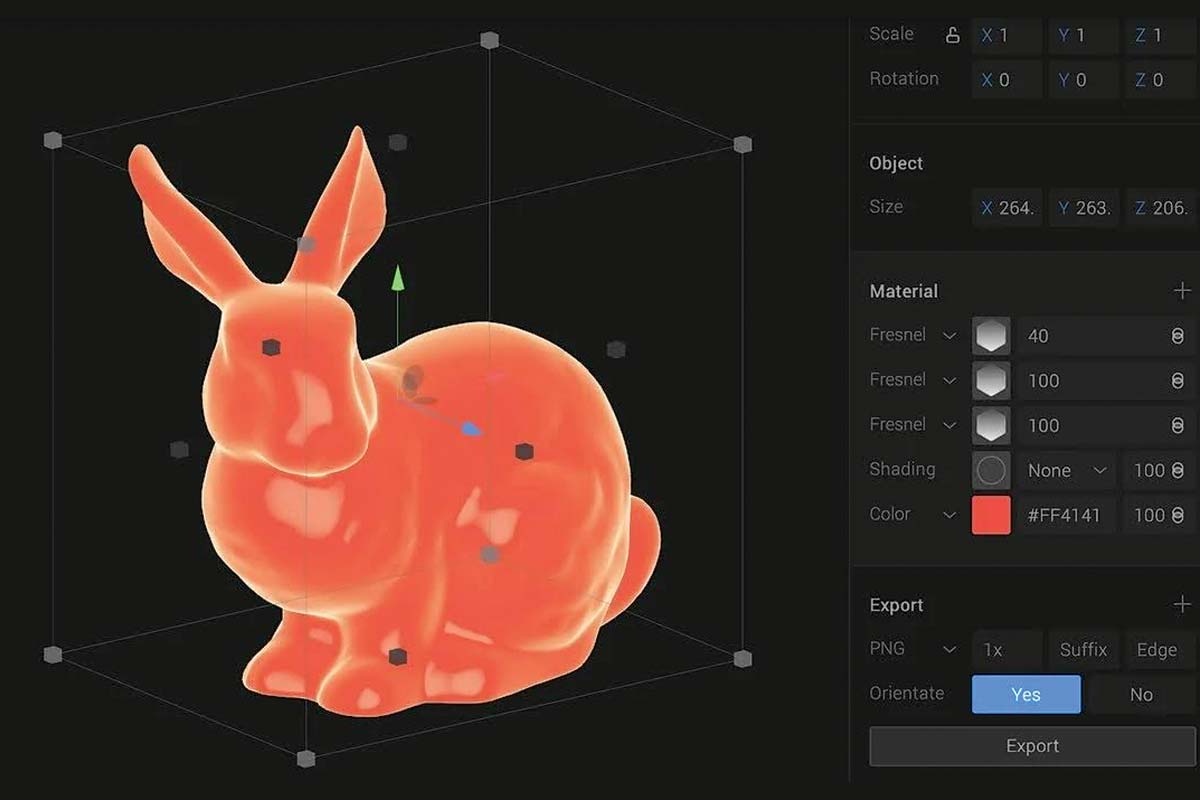Viewport: 1200px width, 800px height.
Task: Click the Rotation label
Action: click(x=904, y=78)
